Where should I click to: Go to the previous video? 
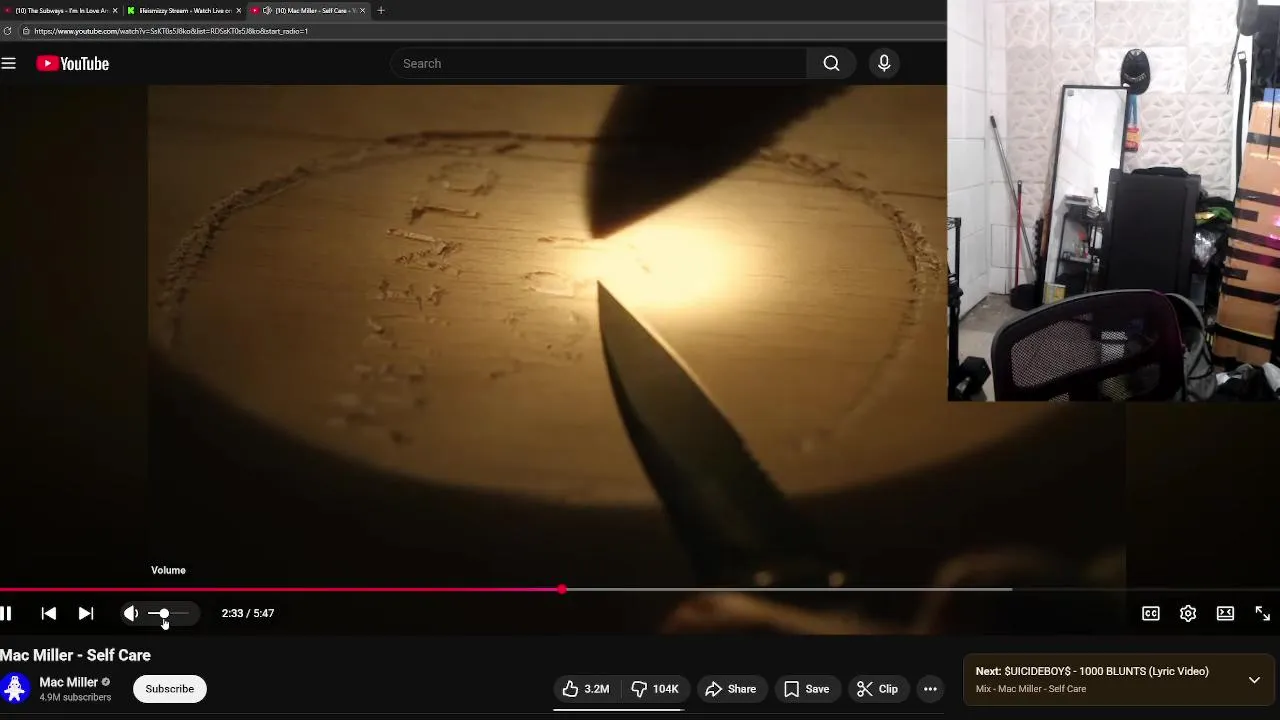point(48,613)
